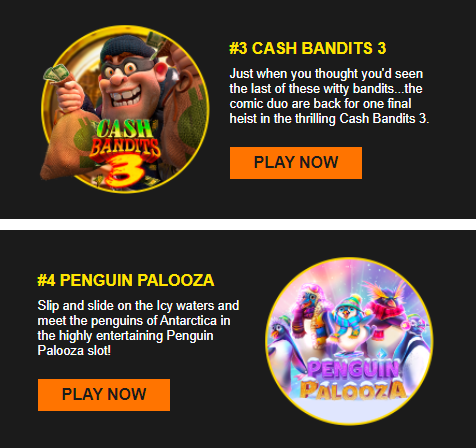Click Play Now under Cash Bandits 3
Image resolution: width=476 pixels, height=448 pixels.
pyautogui.click(x=296, y=163)
